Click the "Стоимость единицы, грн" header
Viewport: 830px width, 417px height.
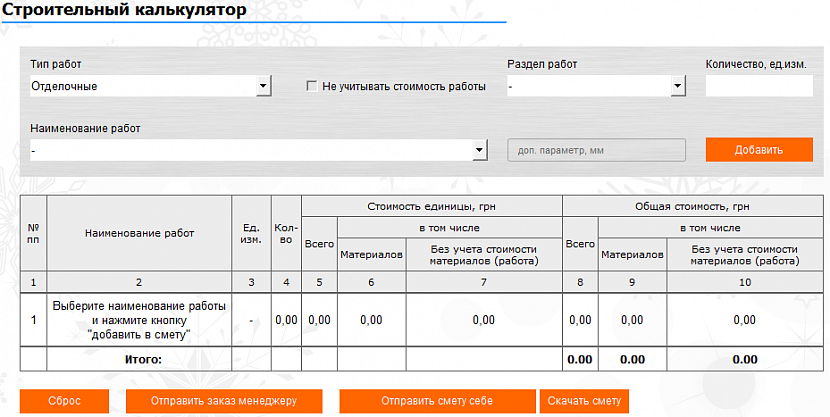[432, 205]
